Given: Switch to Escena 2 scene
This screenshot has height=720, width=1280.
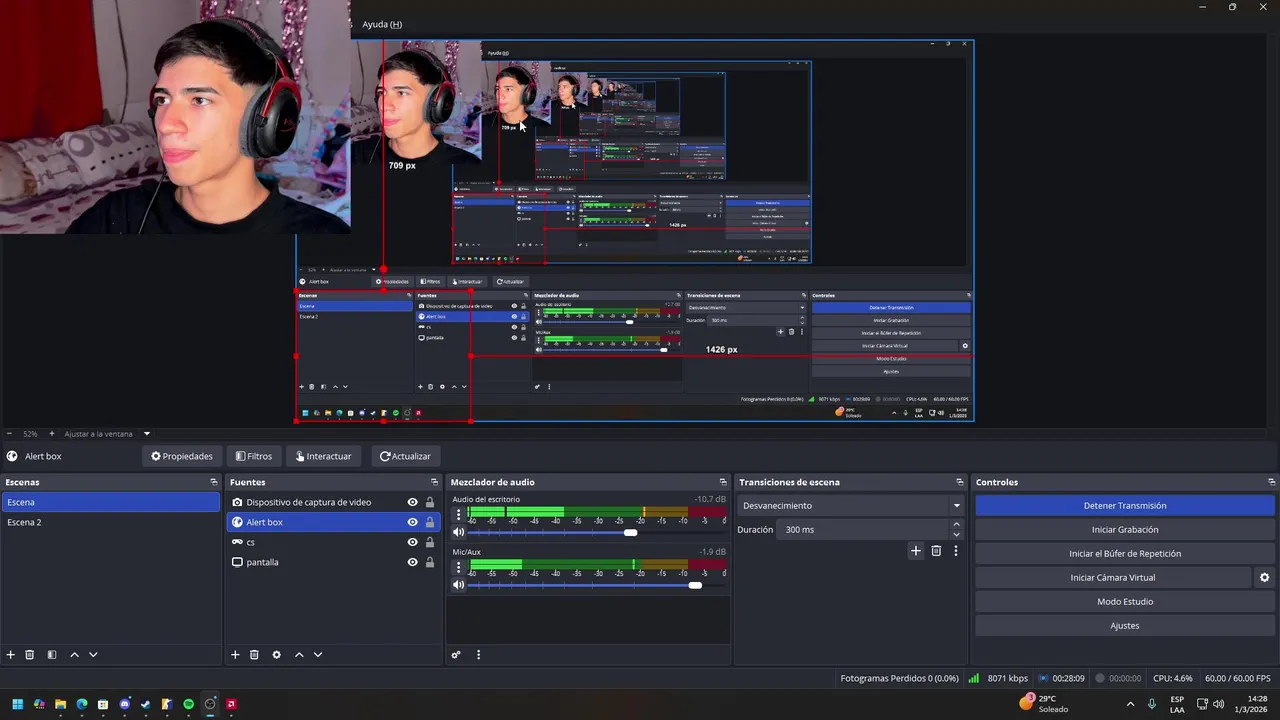Looking at the screenshot, I should tap(111, 522).
